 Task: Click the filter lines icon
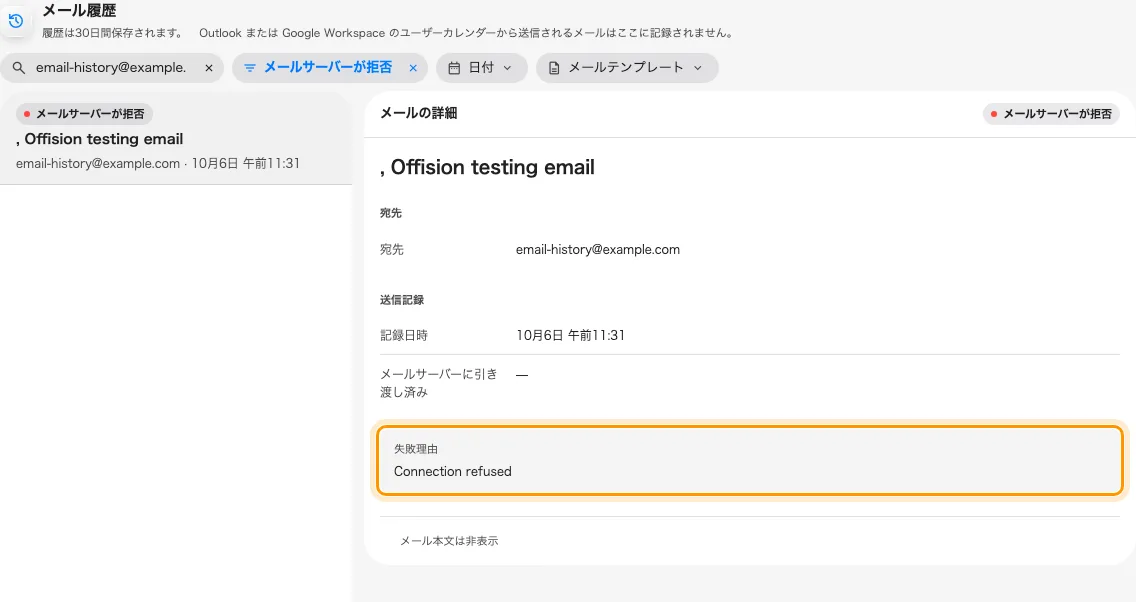pyautogui.click(x=250, y=68)
